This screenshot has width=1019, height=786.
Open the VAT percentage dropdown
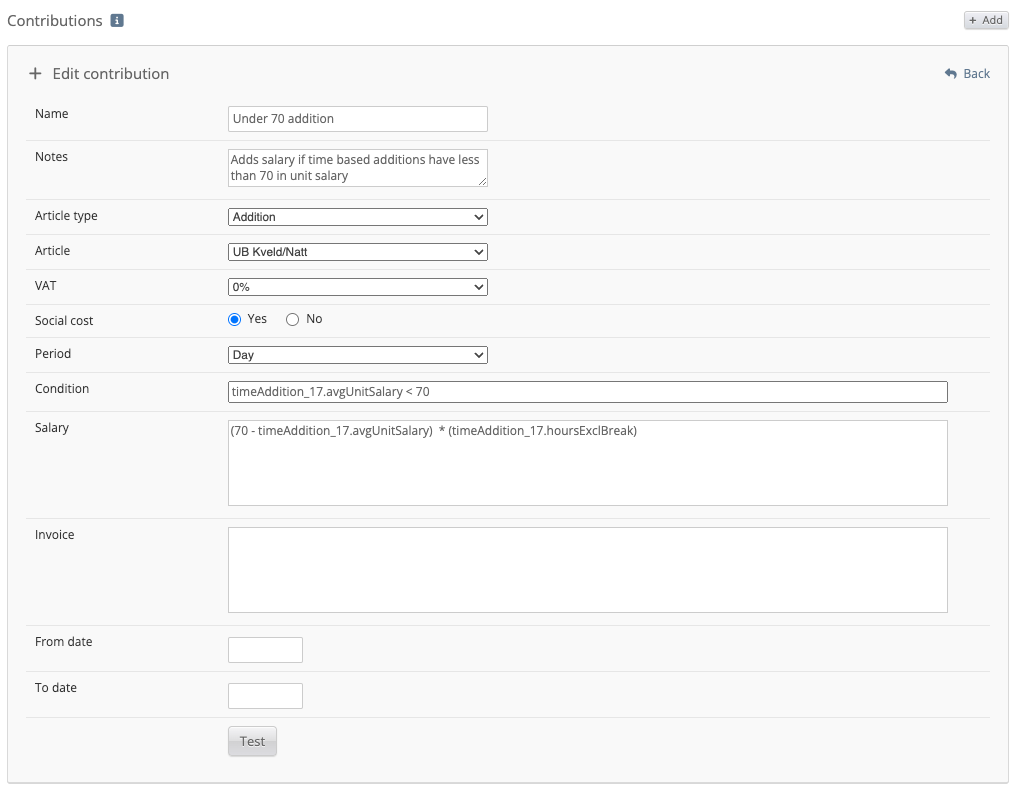pos(357,287)
